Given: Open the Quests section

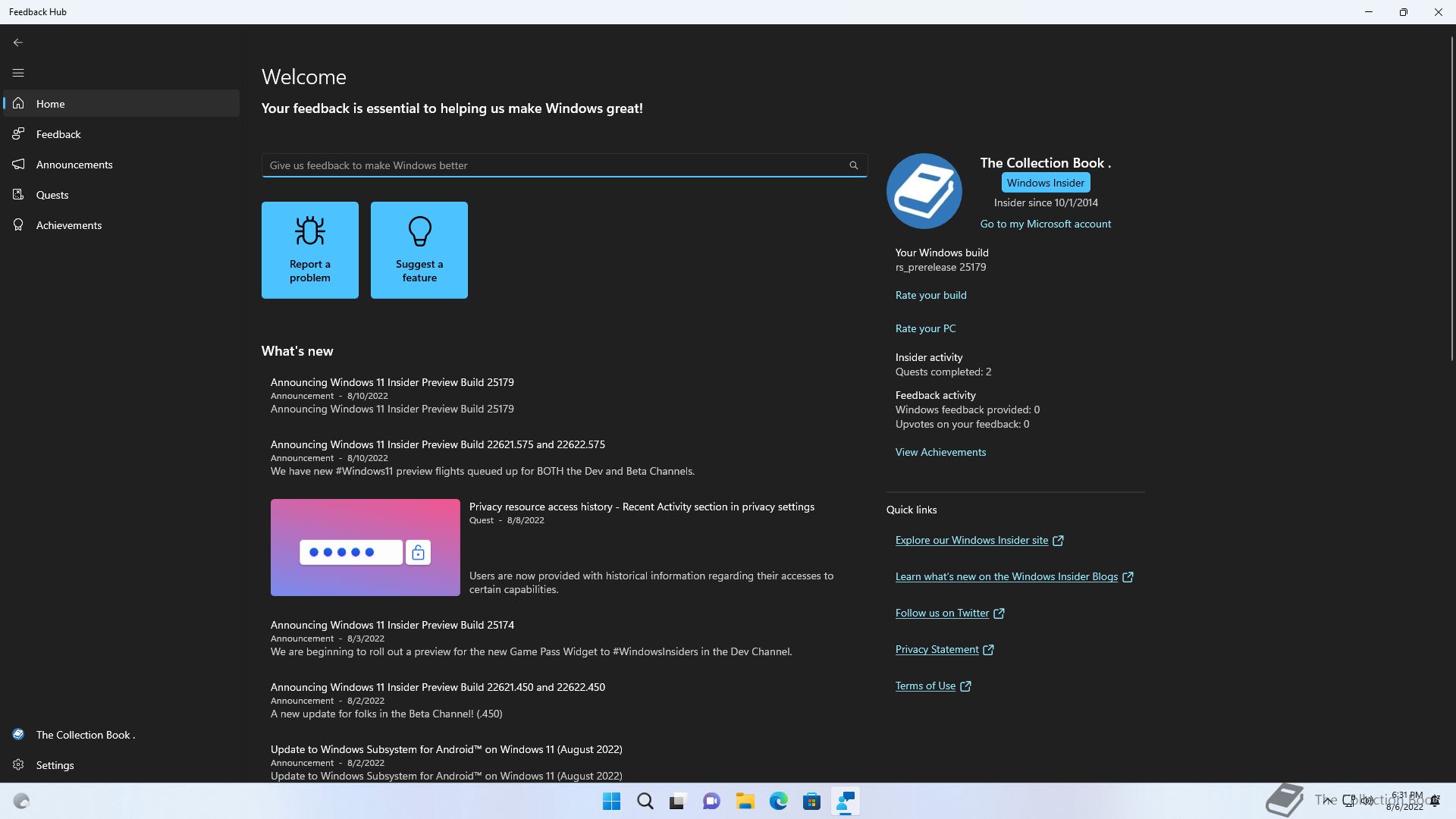Looking at the screenshot, I should point(121,195).
